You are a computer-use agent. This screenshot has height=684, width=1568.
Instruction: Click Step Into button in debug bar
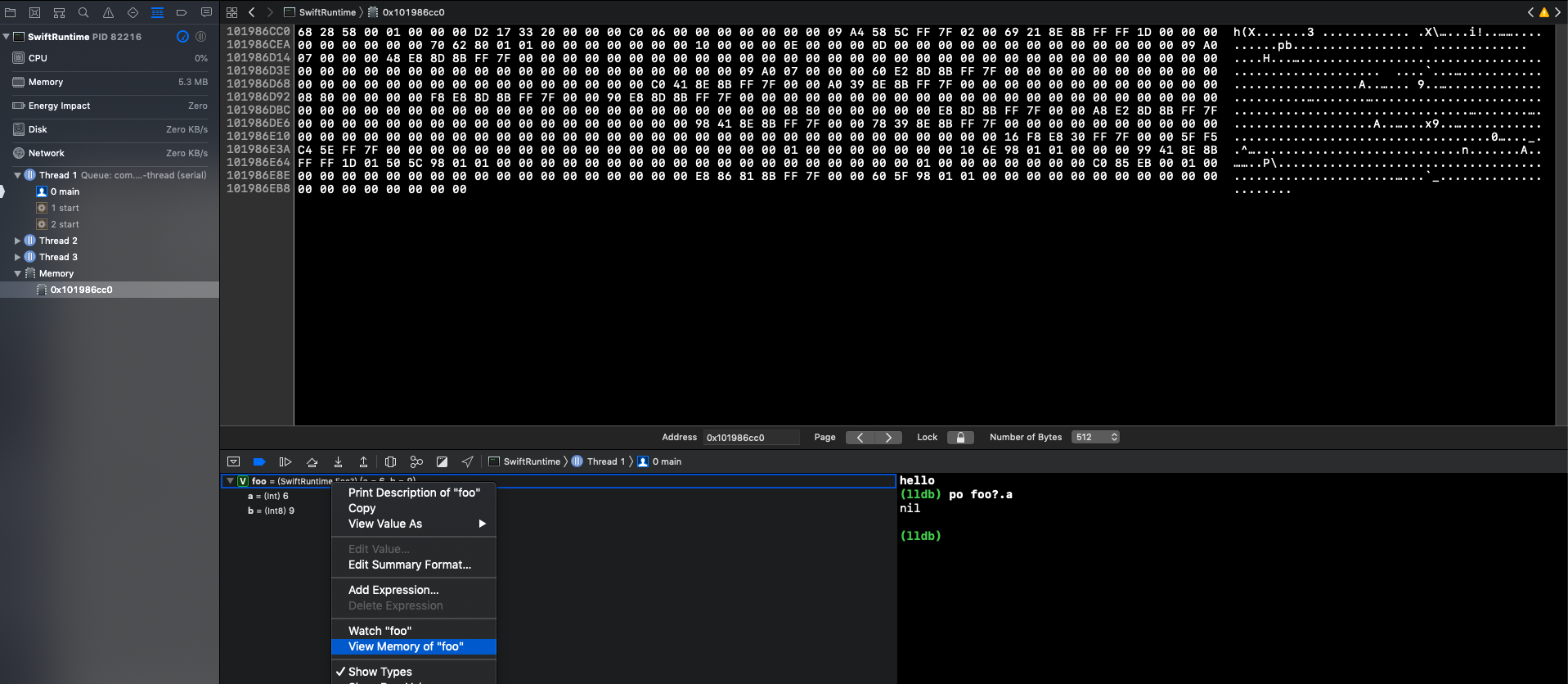pos(338,461)
